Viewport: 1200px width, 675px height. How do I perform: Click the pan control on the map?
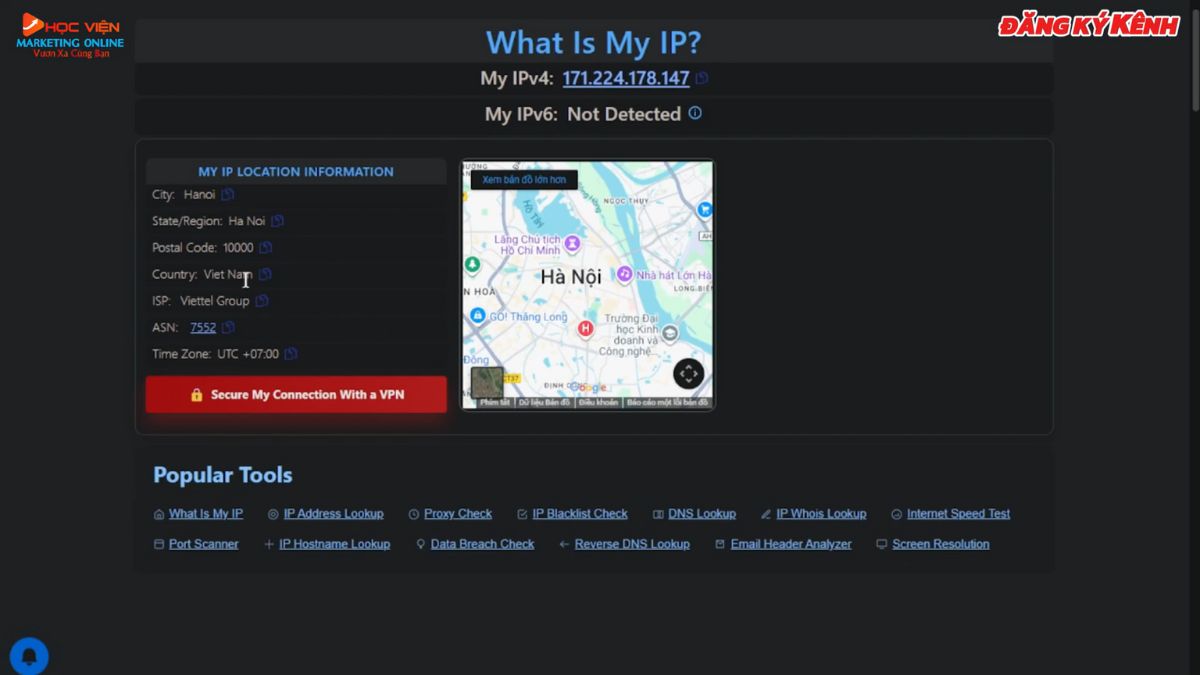pos(688,373)
